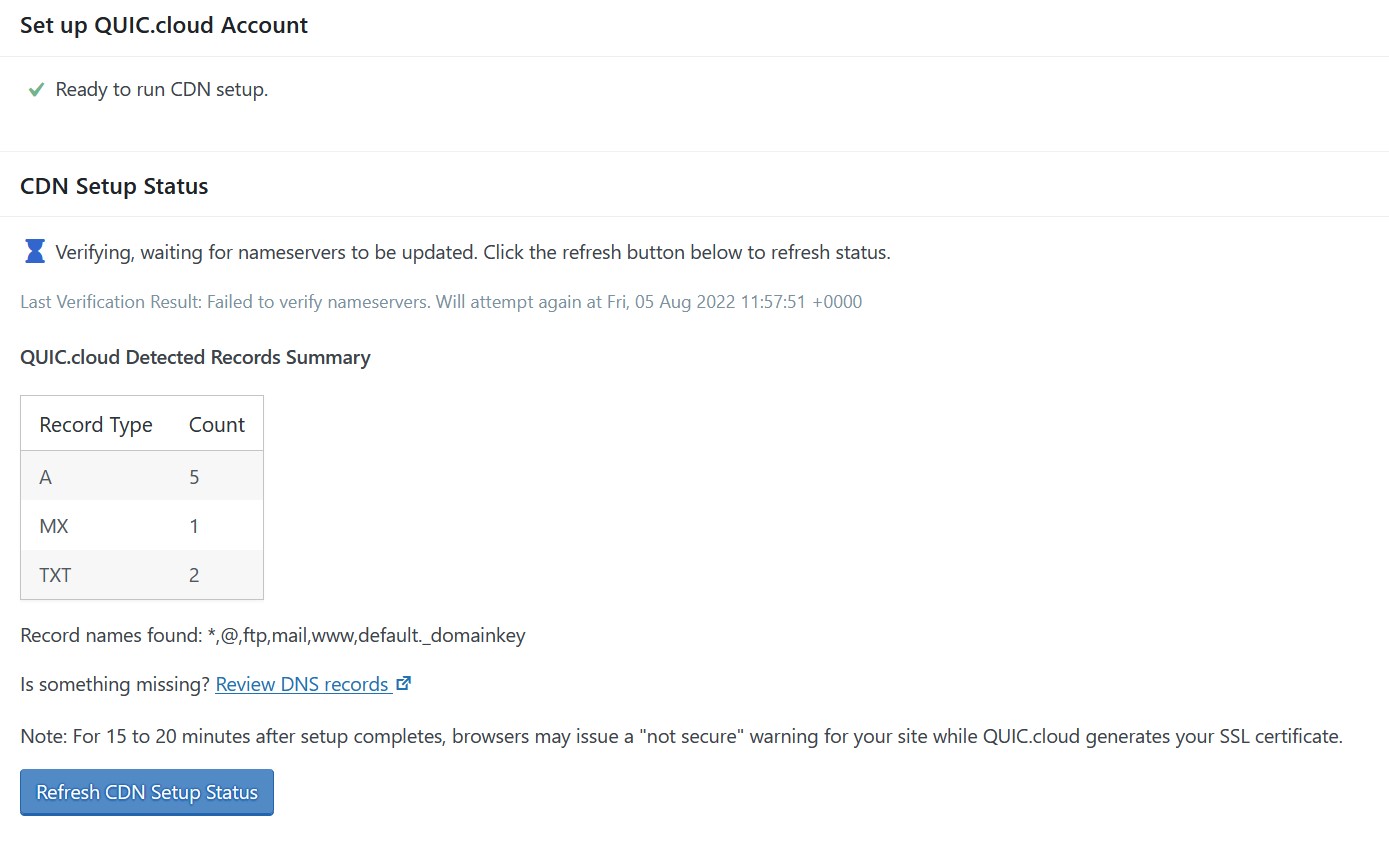The height and width of the screenshot is (841, 1389).
Task: Select the A record type cell
Action: 46,477
